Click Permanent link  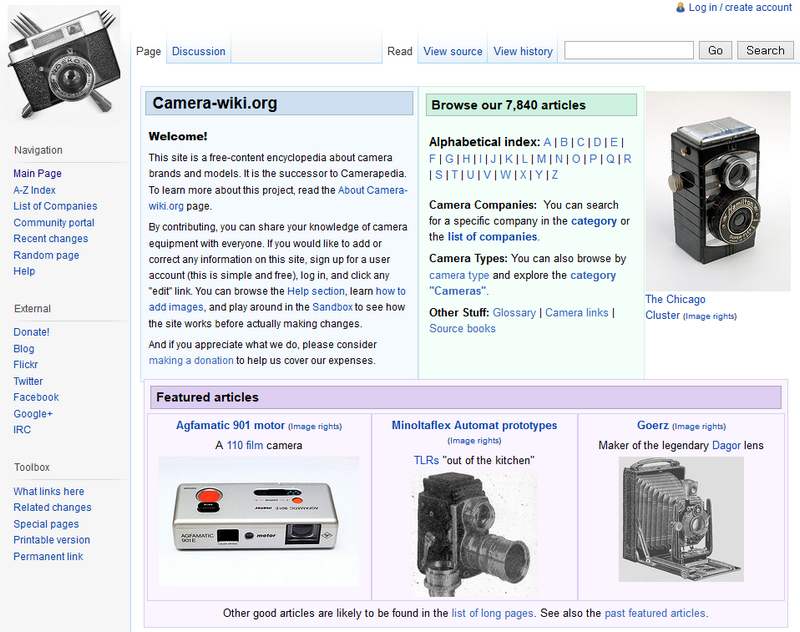click(48, 557)
